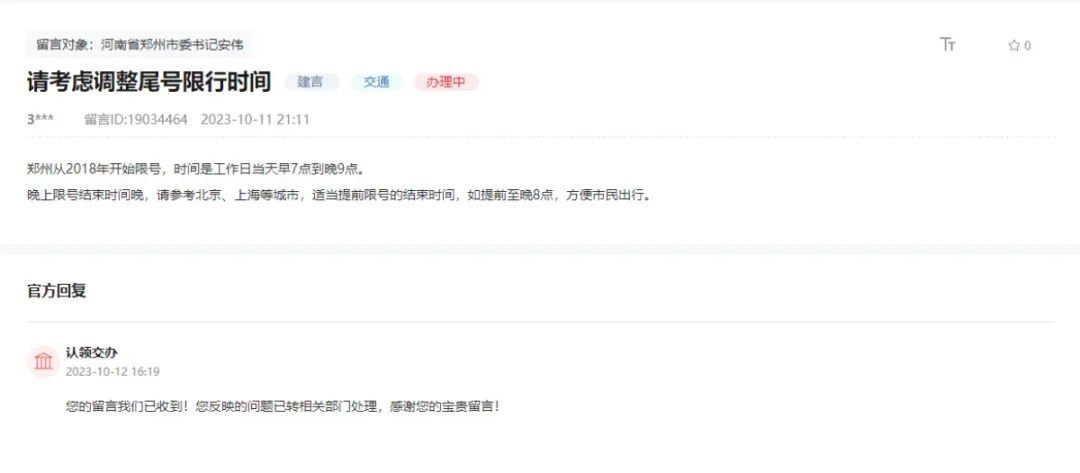Click the favorite count number 0

(1028, 46)
